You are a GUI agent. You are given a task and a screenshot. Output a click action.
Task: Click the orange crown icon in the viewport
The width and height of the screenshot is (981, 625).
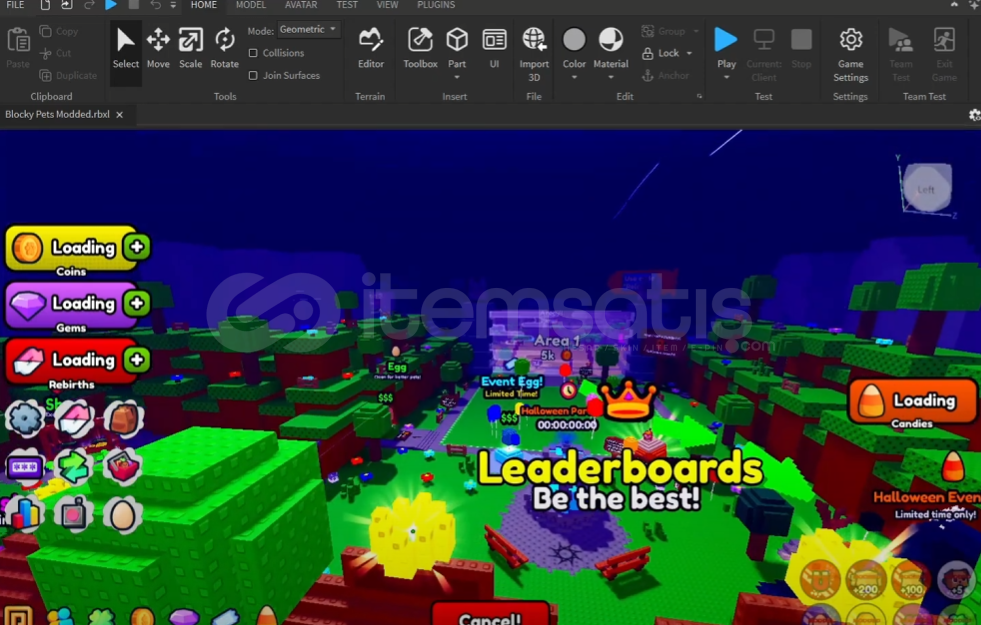[628, 399]
